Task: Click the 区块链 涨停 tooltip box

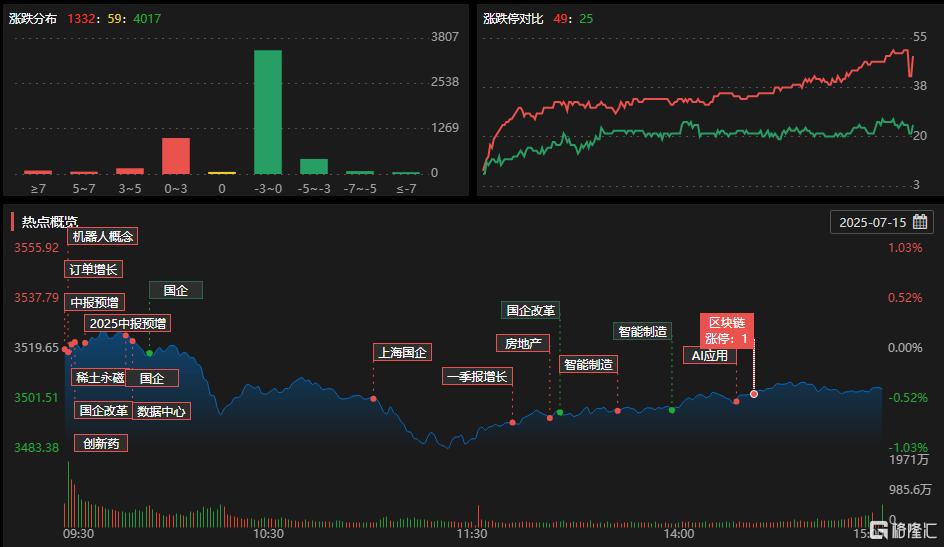Action: click(729, 330)
